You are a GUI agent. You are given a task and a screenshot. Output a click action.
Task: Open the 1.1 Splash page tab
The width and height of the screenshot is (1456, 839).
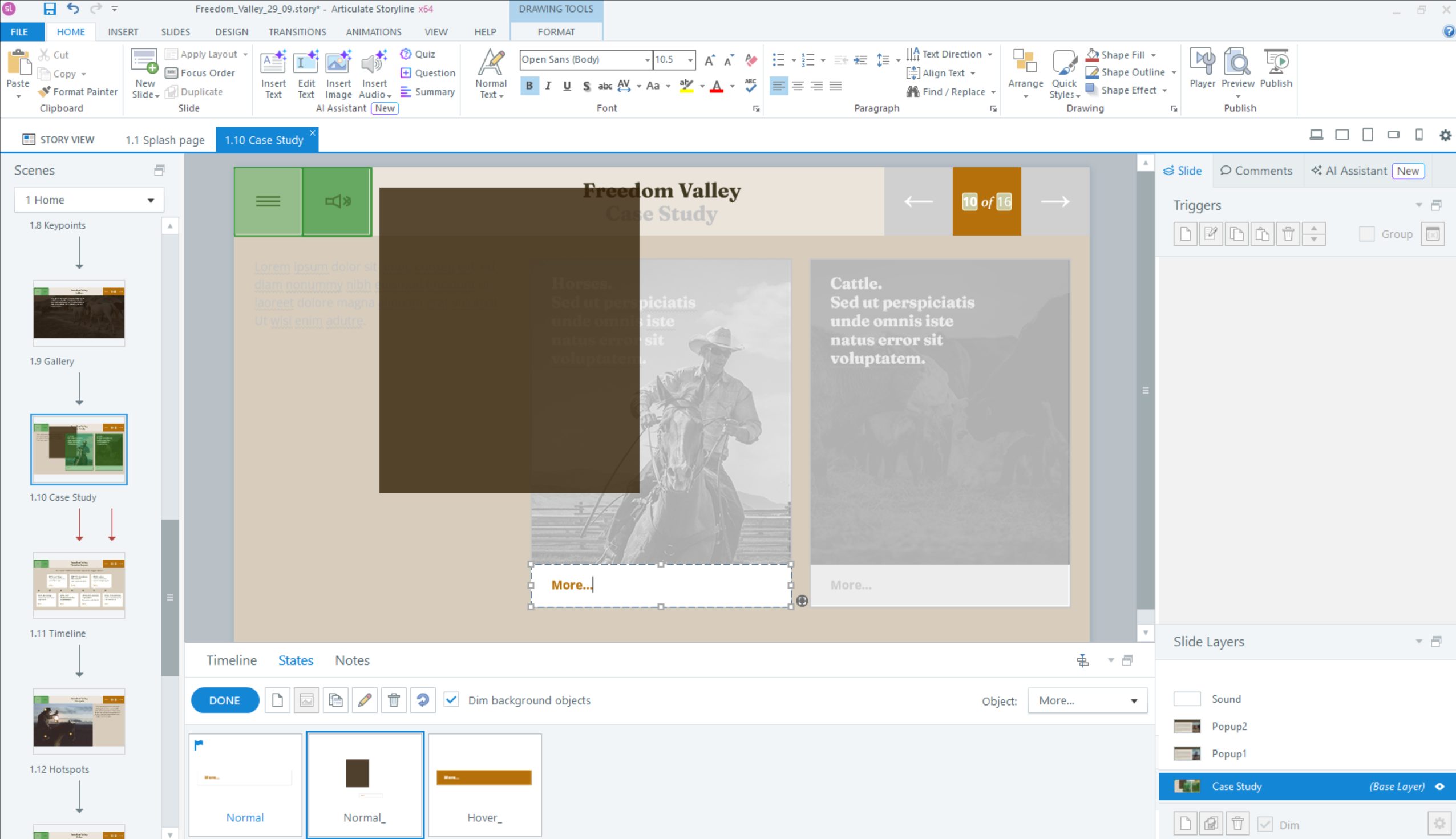pos(165,140)
